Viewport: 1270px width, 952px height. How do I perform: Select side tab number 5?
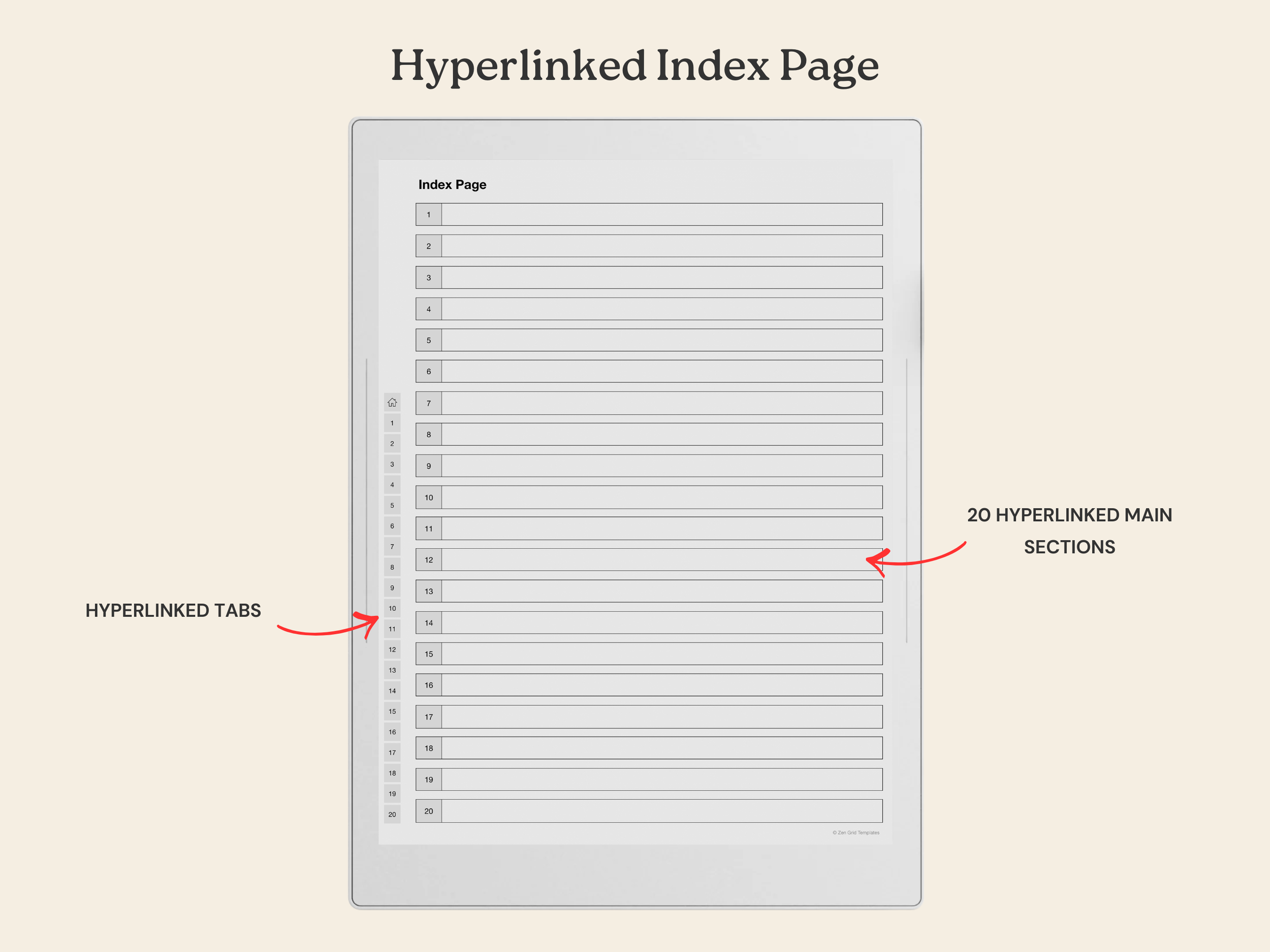point(392,506)
